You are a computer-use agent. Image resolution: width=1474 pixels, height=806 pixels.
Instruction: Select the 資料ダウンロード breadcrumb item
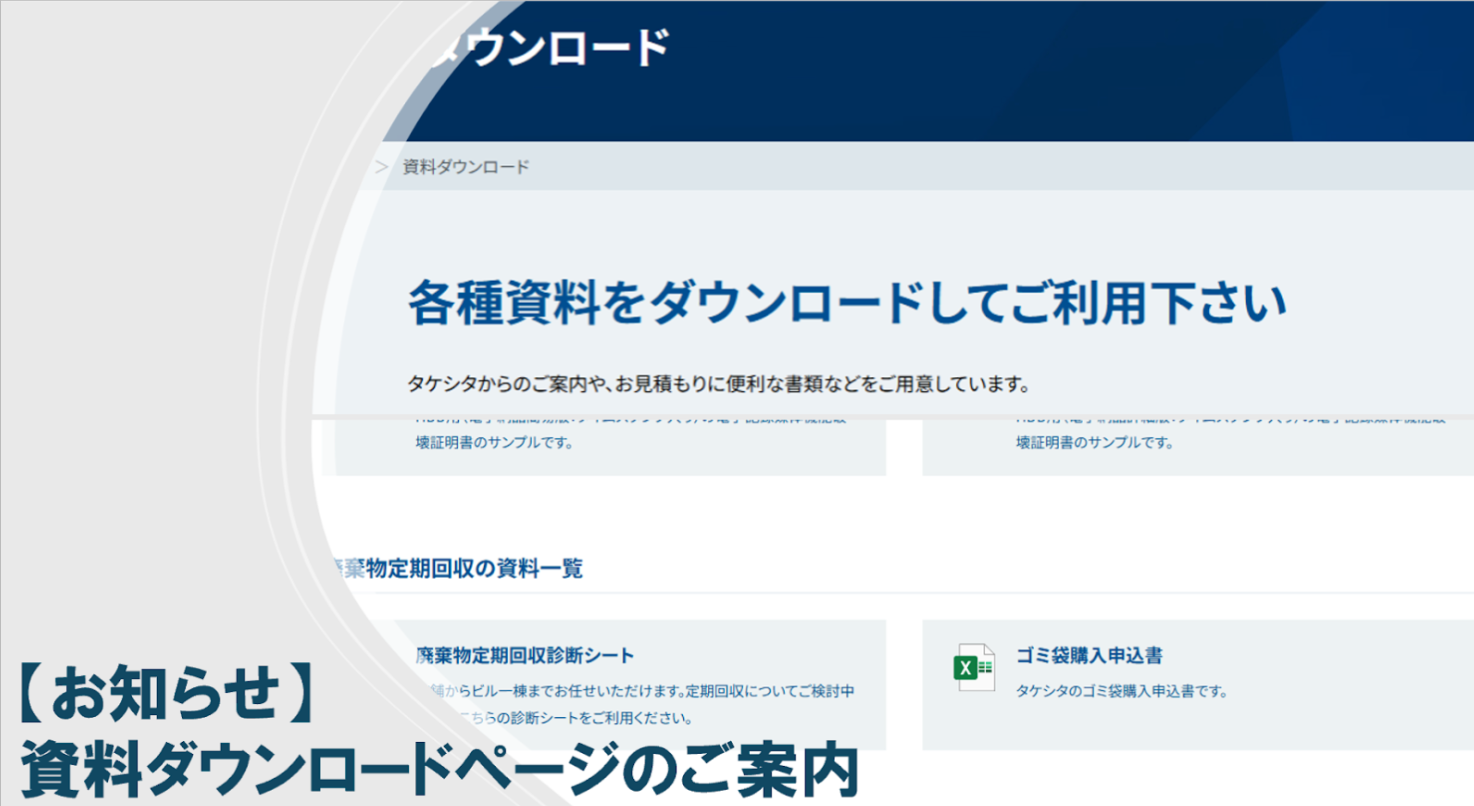click(466, 167)
